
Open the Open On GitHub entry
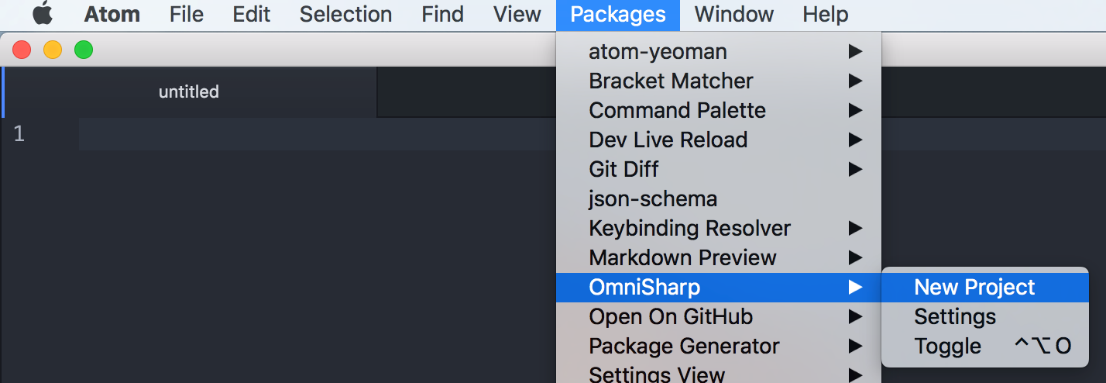[718, 317]
